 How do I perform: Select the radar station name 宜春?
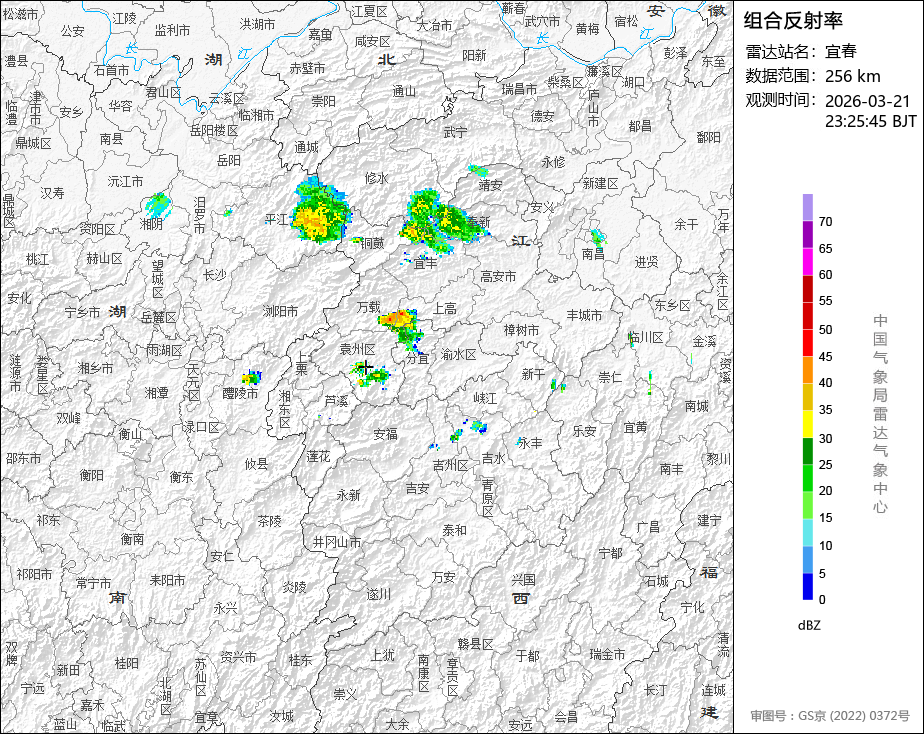(x=840, y=51)
